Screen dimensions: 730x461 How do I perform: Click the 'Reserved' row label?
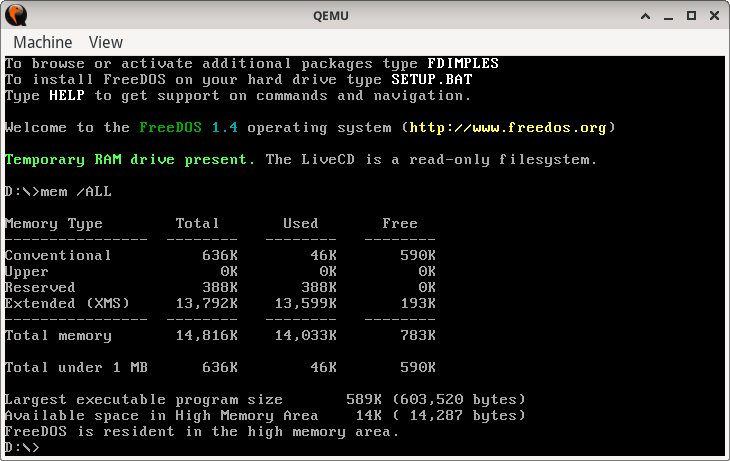click(x=40, y=287)
